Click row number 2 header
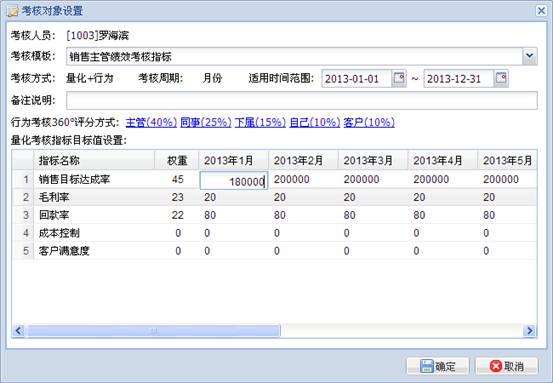The height and width of the screenshot is (383, 553). [x=23, y=197]
